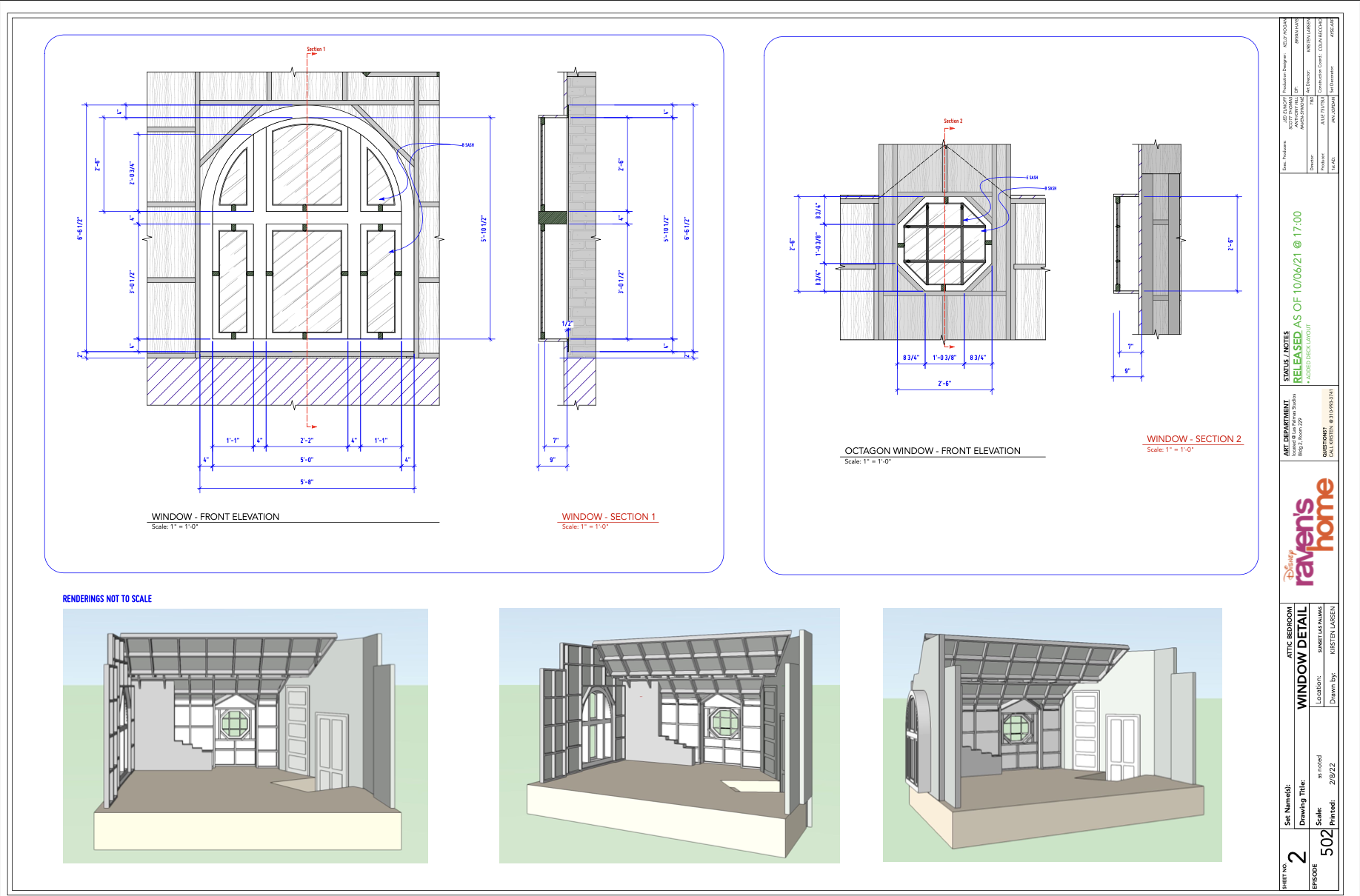
Task: Click the scale note under 'WINDOW - SECTION 1'
Action: [x=585, y=526]
